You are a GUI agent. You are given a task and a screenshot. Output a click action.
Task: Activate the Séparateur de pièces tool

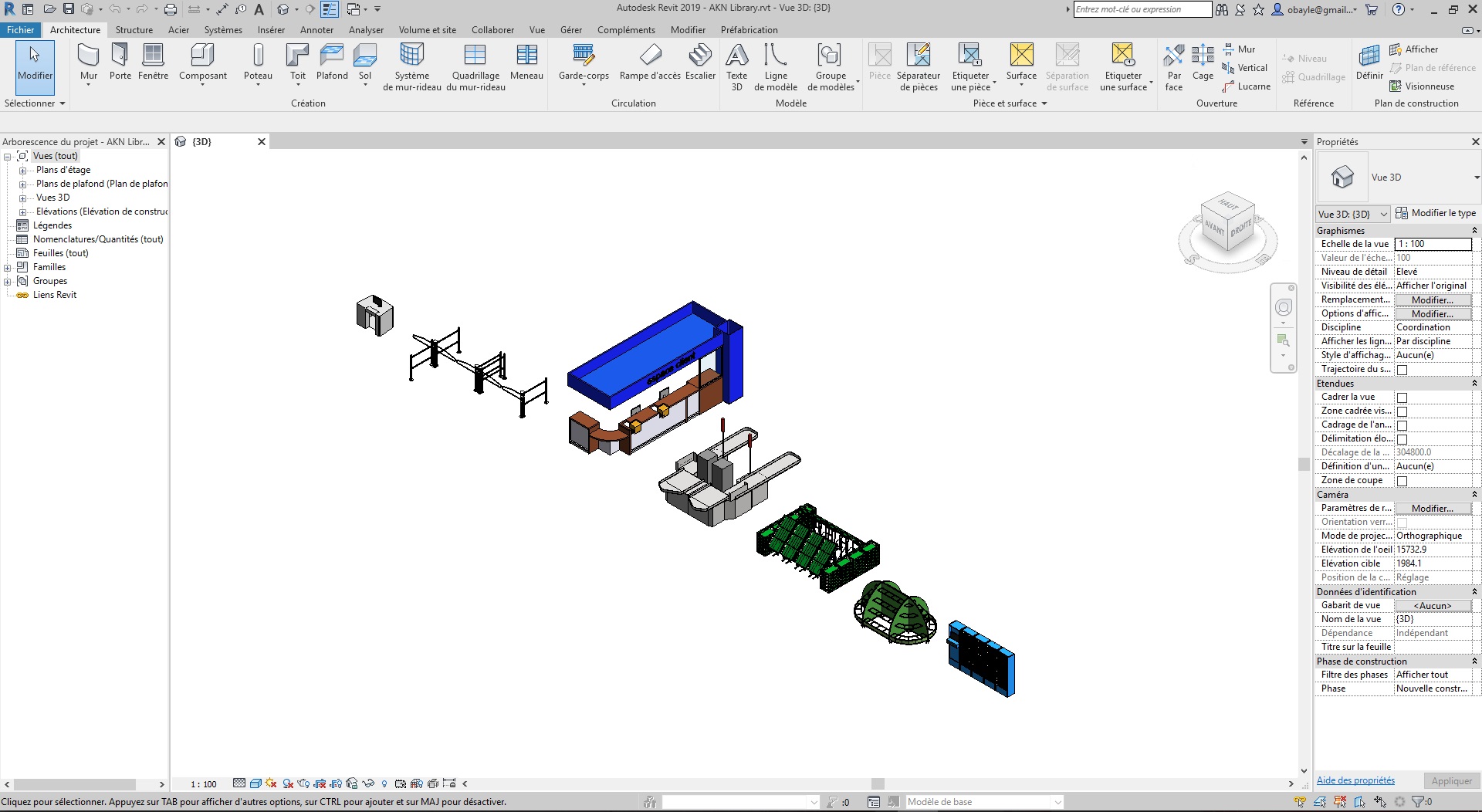click(x=919, y=66)
